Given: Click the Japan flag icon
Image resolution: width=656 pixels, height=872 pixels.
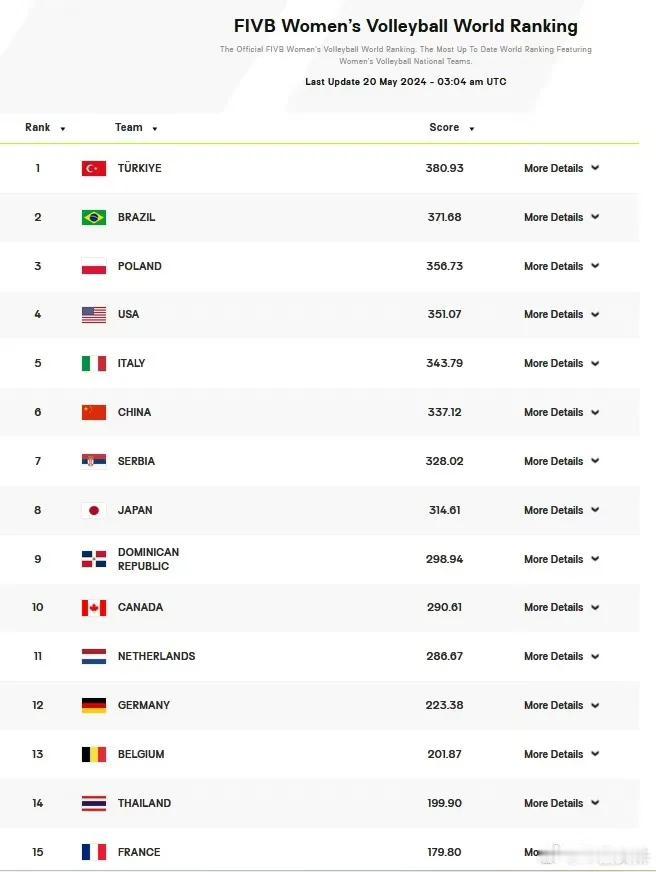Looking at the screenshot, I should pos(93,510).
